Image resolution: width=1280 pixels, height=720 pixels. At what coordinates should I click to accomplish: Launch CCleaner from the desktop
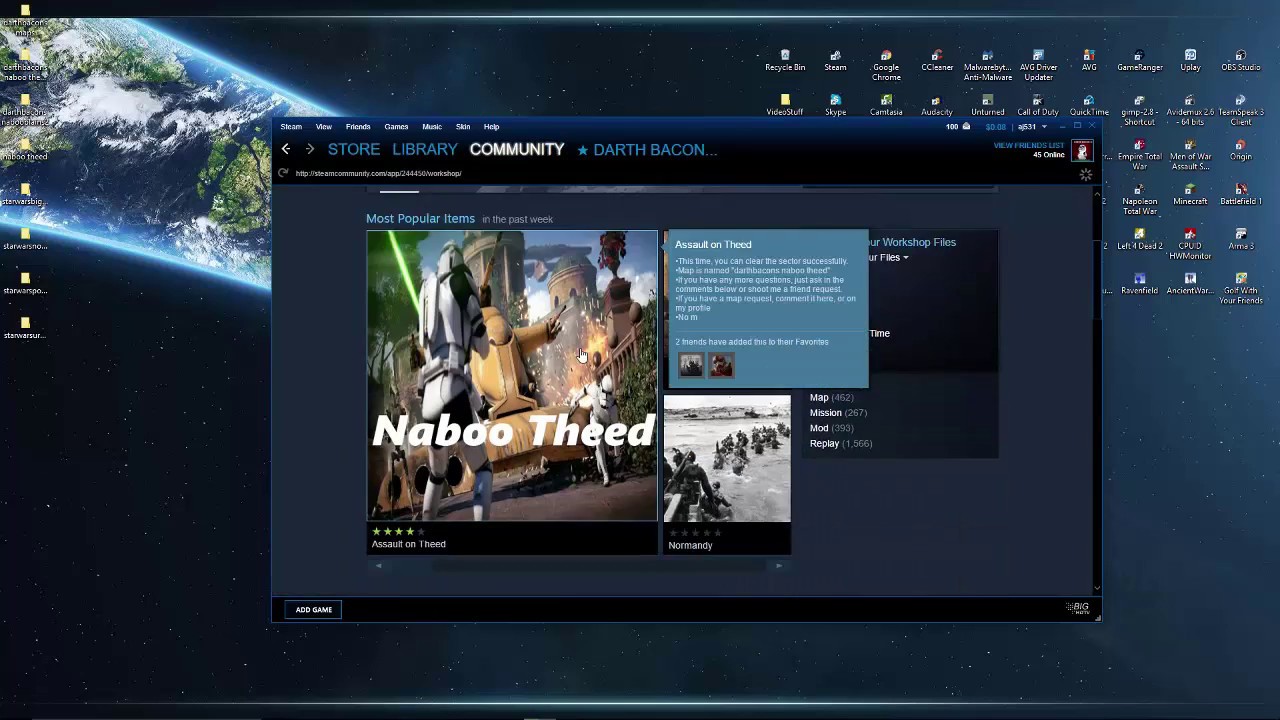pyautogui.click(x=937, y=61)
